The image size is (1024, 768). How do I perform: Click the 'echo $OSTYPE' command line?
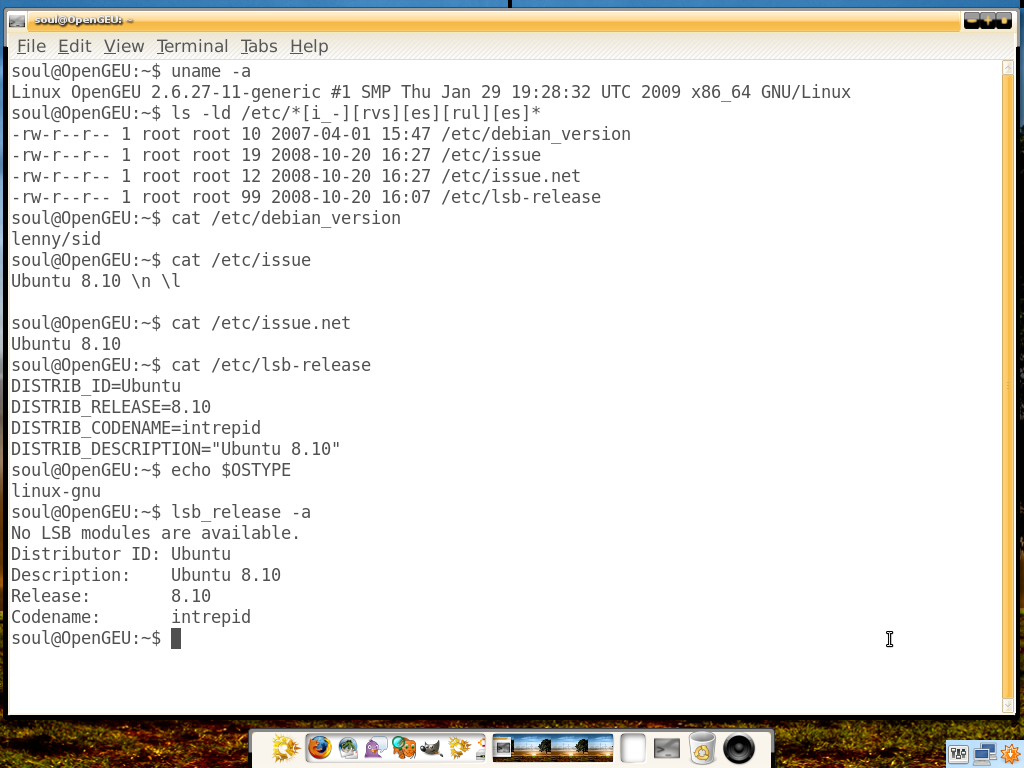[151, 470]
